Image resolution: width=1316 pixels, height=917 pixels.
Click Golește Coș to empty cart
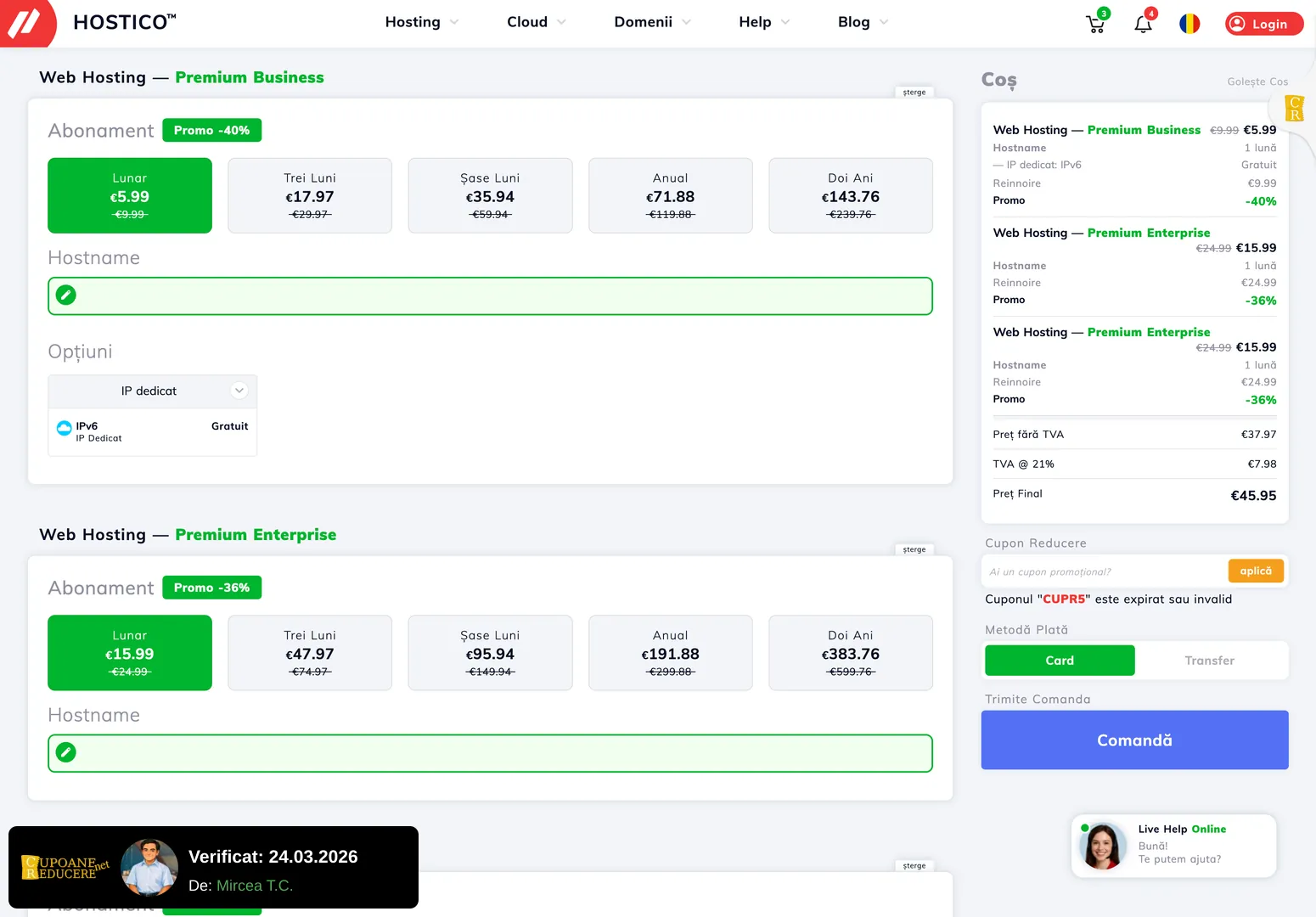pos(1257,82)
